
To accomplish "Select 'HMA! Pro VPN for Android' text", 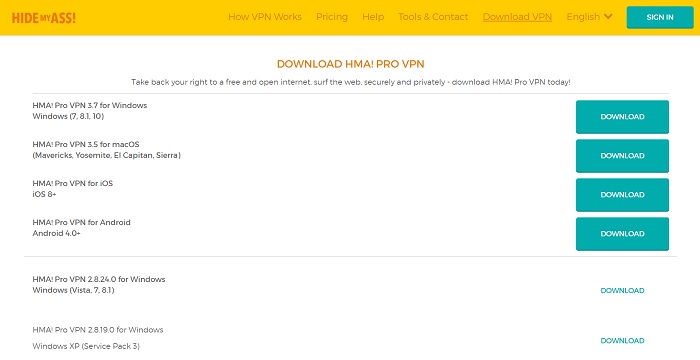I will coord(81,222).
